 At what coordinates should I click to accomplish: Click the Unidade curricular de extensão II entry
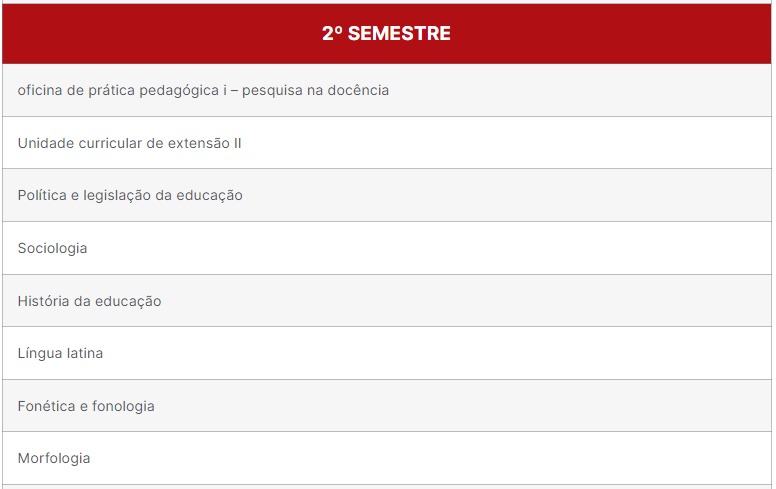(387, 143)
